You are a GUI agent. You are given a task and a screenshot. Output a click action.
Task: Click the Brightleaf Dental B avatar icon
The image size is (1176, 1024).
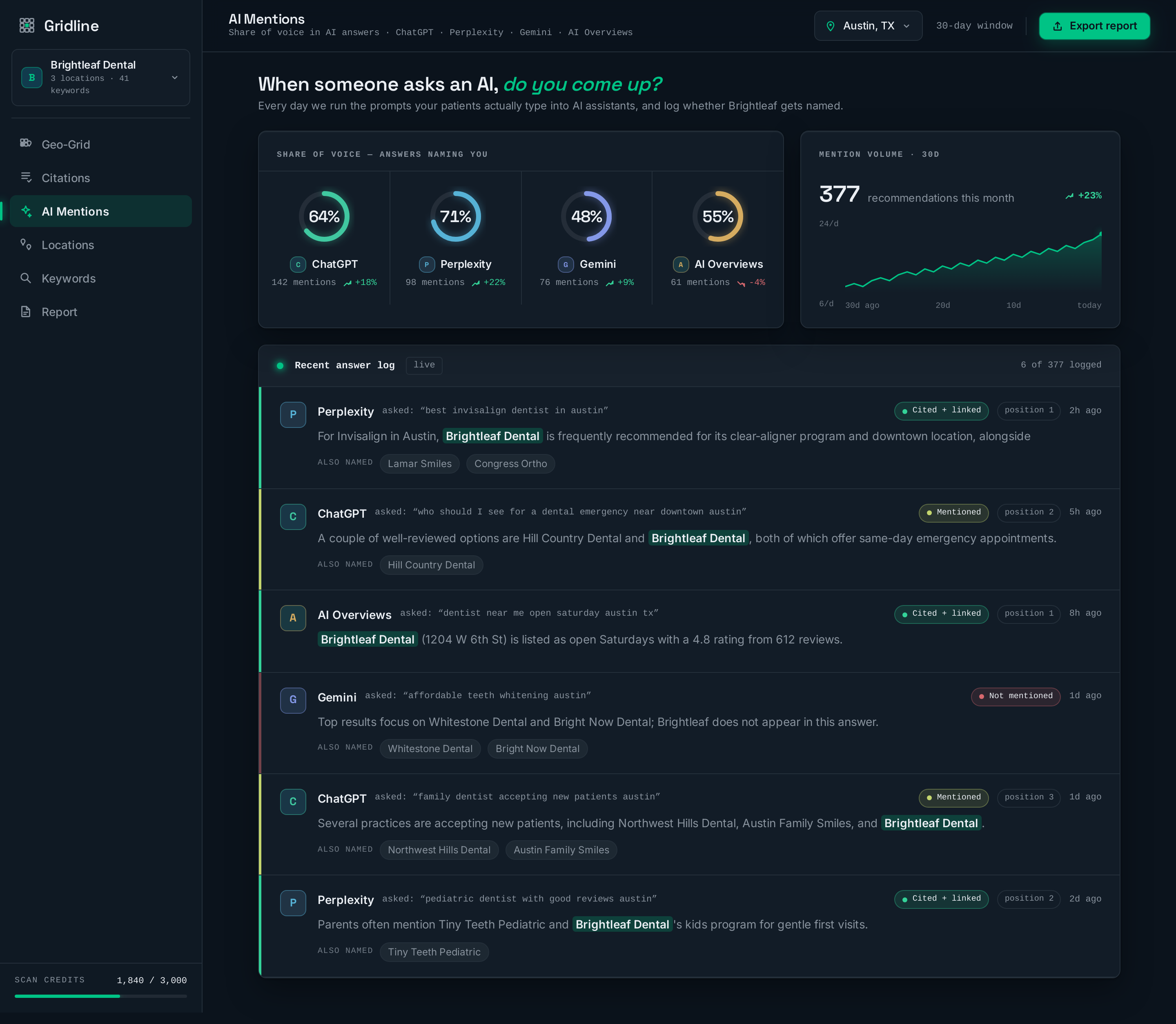[32, 77]
